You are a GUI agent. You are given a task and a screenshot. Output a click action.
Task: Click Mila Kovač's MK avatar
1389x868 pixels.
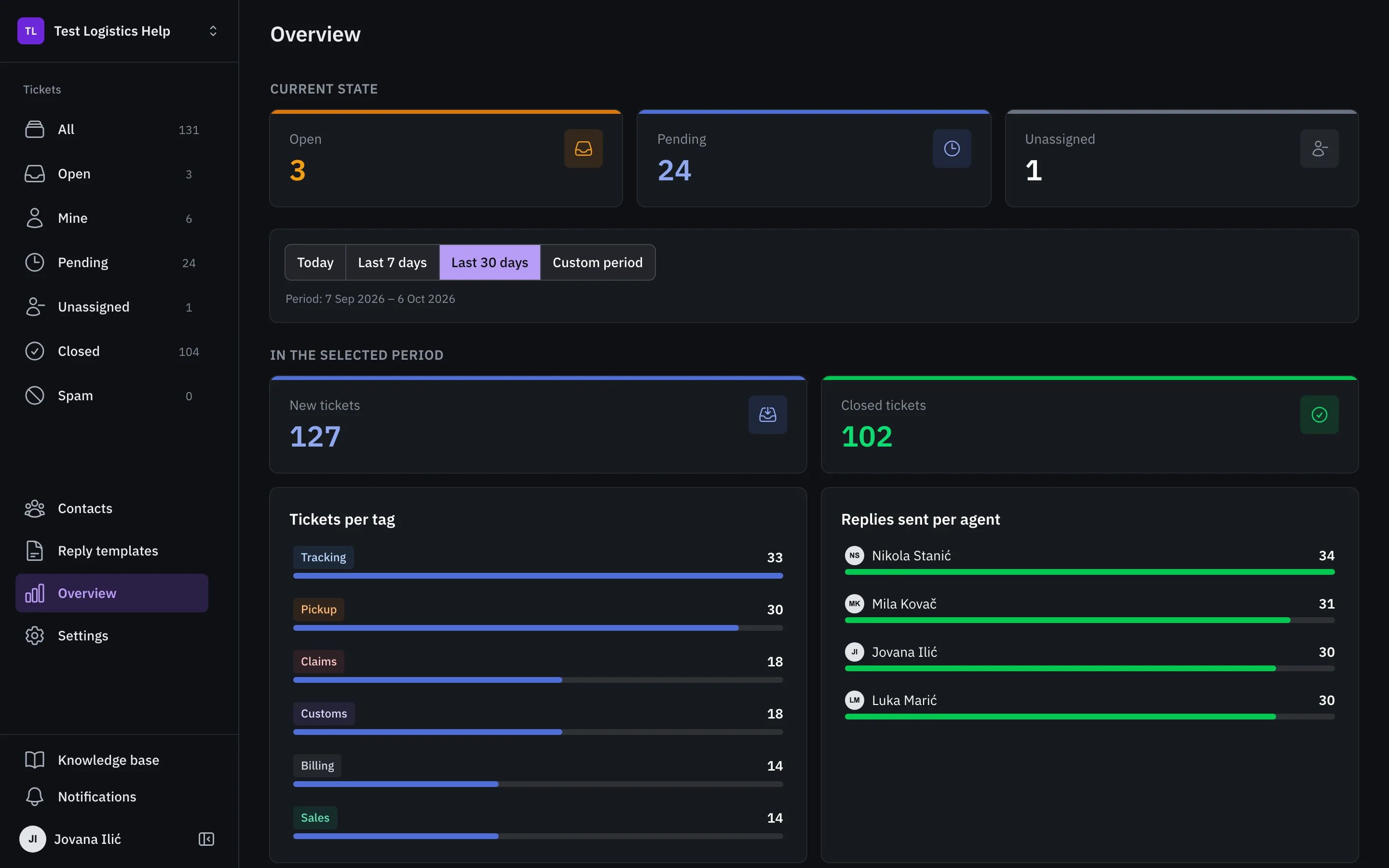tap(854, 603)
